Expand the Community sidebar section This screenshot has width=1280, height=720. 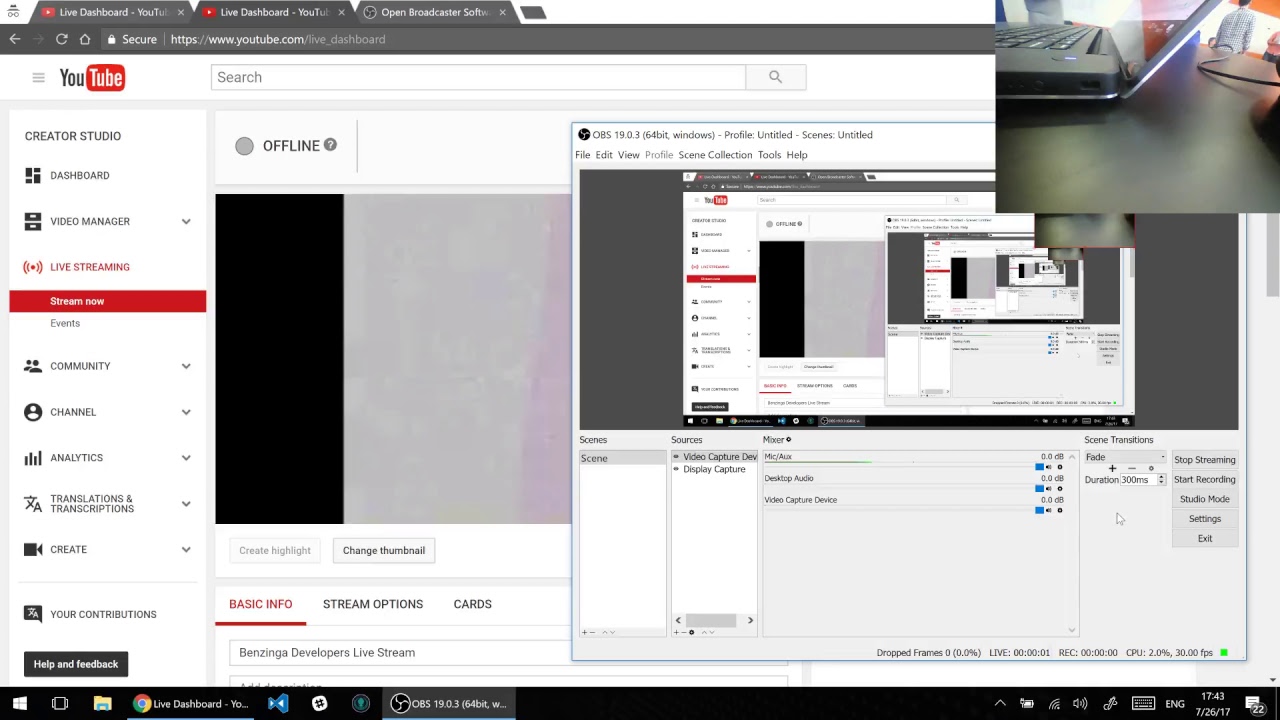pyautogui.click(x=186, y=366)
